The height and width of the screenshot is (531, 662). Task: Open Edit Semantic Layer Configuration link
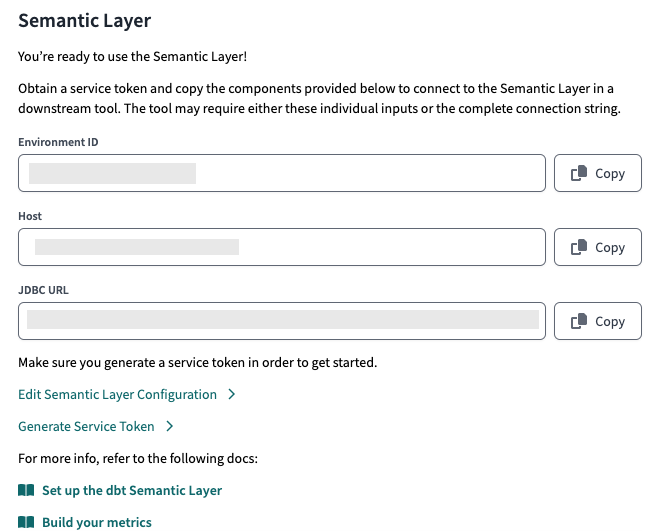(x=117, y=395)
